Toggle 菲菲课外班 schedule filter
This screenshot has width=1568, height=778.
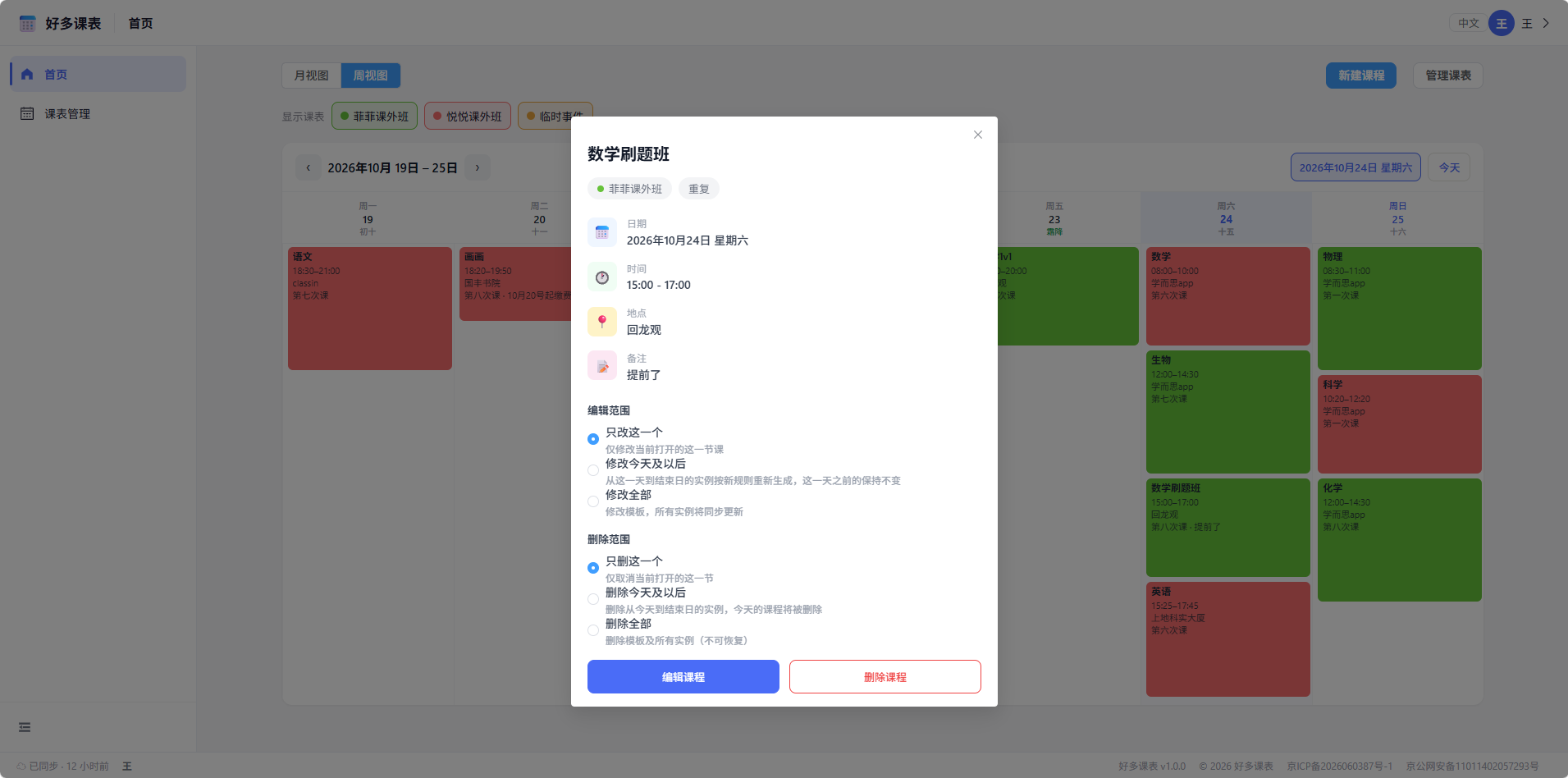[375, 116]
